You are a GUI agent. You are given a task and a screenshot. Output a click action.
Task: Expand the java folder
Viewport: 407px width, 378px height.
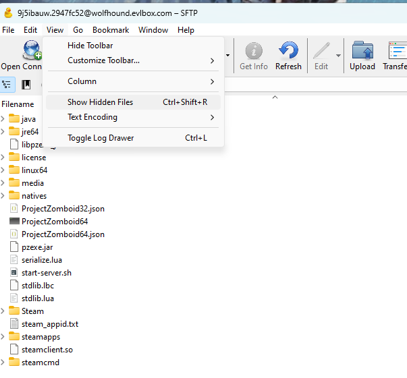coord(3,119)
